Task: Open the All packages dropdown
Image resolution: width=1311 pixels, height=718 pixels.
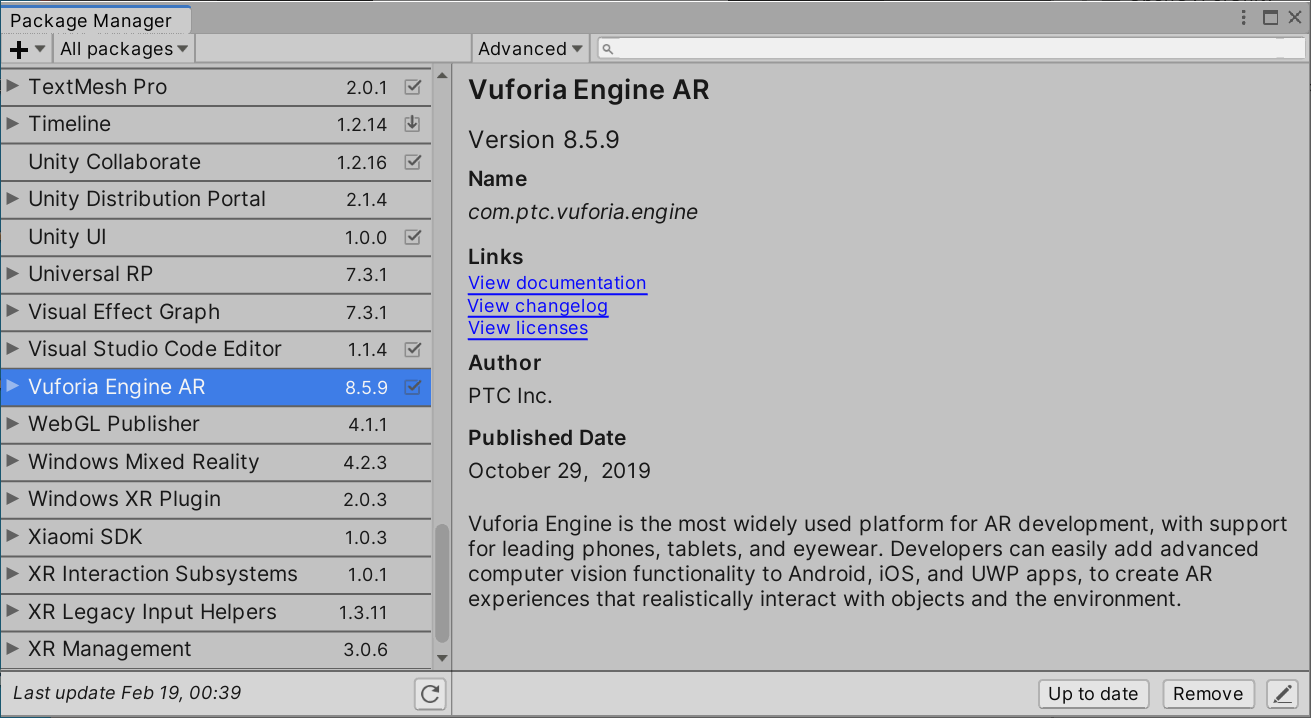Action: [124, 49]
